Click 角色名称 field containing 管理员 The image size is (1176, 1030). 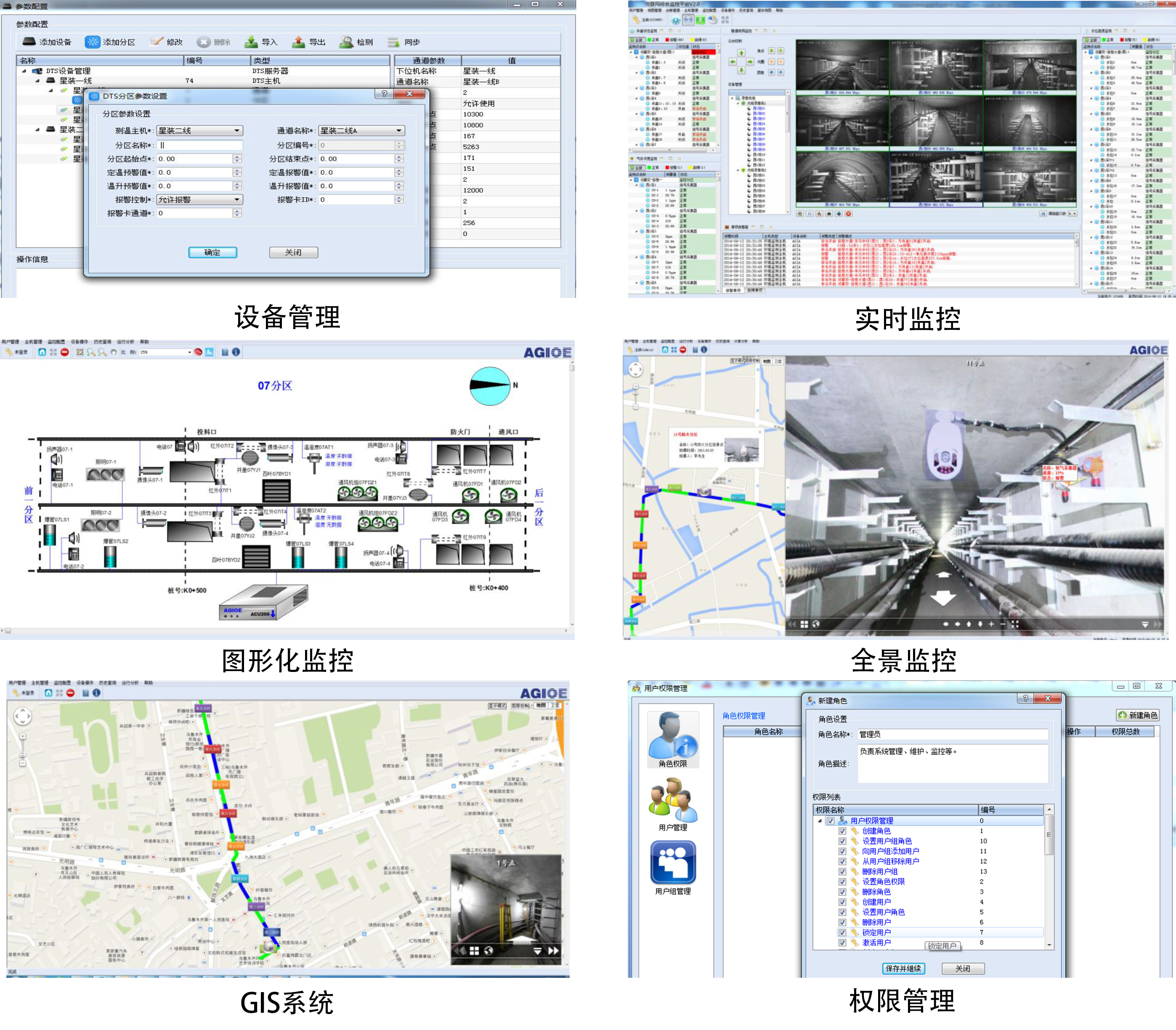(953, 734)
